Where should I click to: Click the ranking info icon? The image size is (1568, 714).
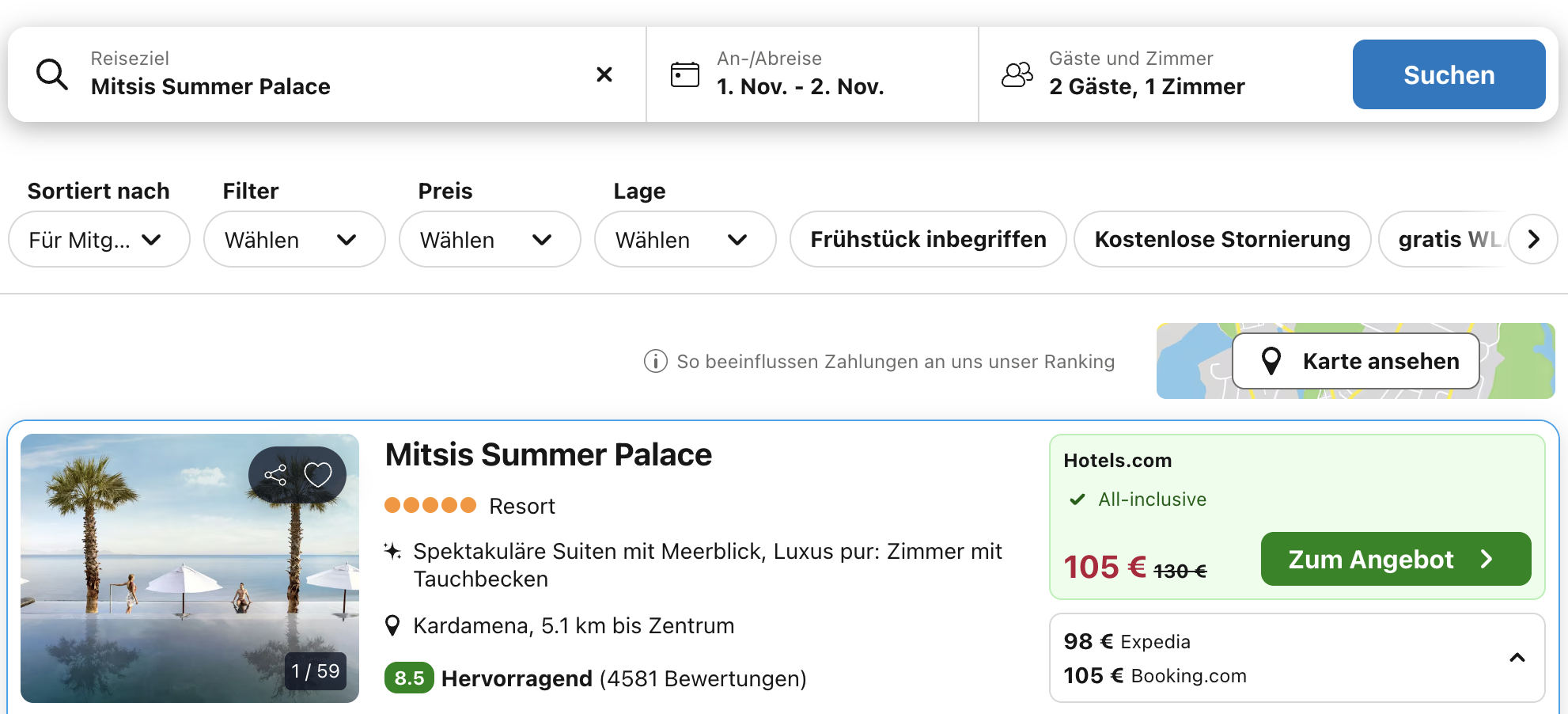[655, 362]
